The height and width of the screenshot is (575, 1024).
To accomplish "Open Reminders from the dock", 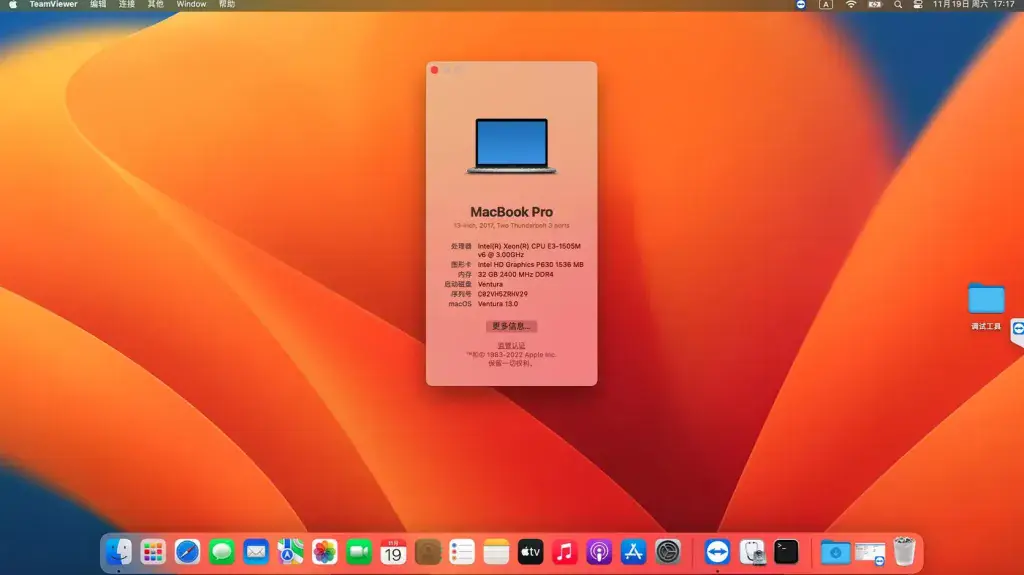I will [x=462, y=552].
